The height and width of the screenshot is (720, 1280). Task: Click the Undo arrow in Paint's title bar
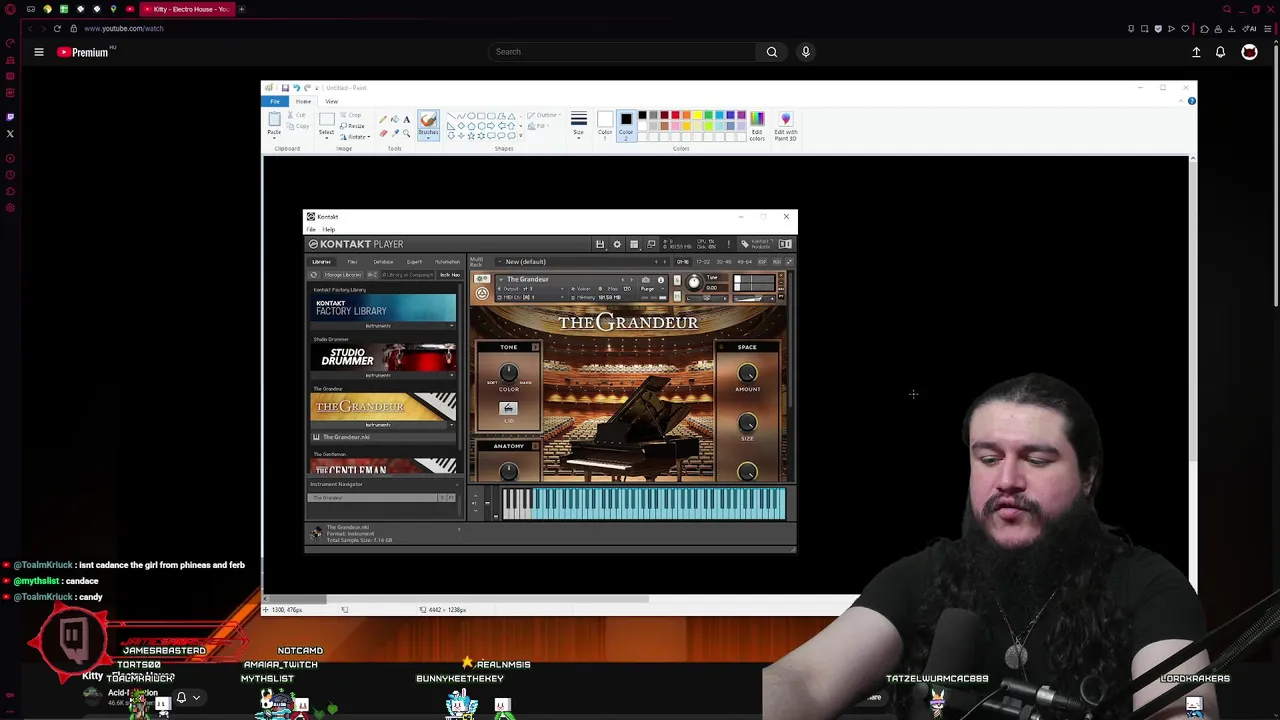[x=296, y=88]
